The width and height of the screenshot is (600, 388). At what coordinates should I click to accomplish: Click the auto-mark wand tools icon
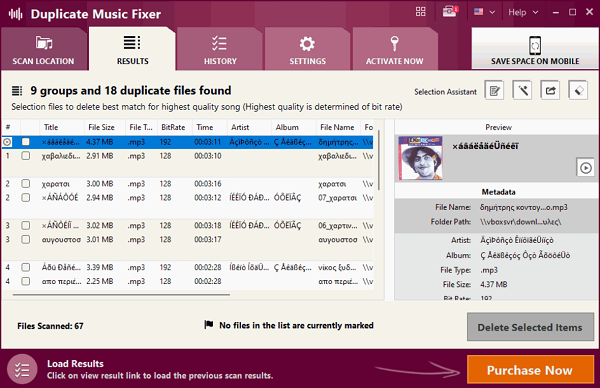[522, 90]
